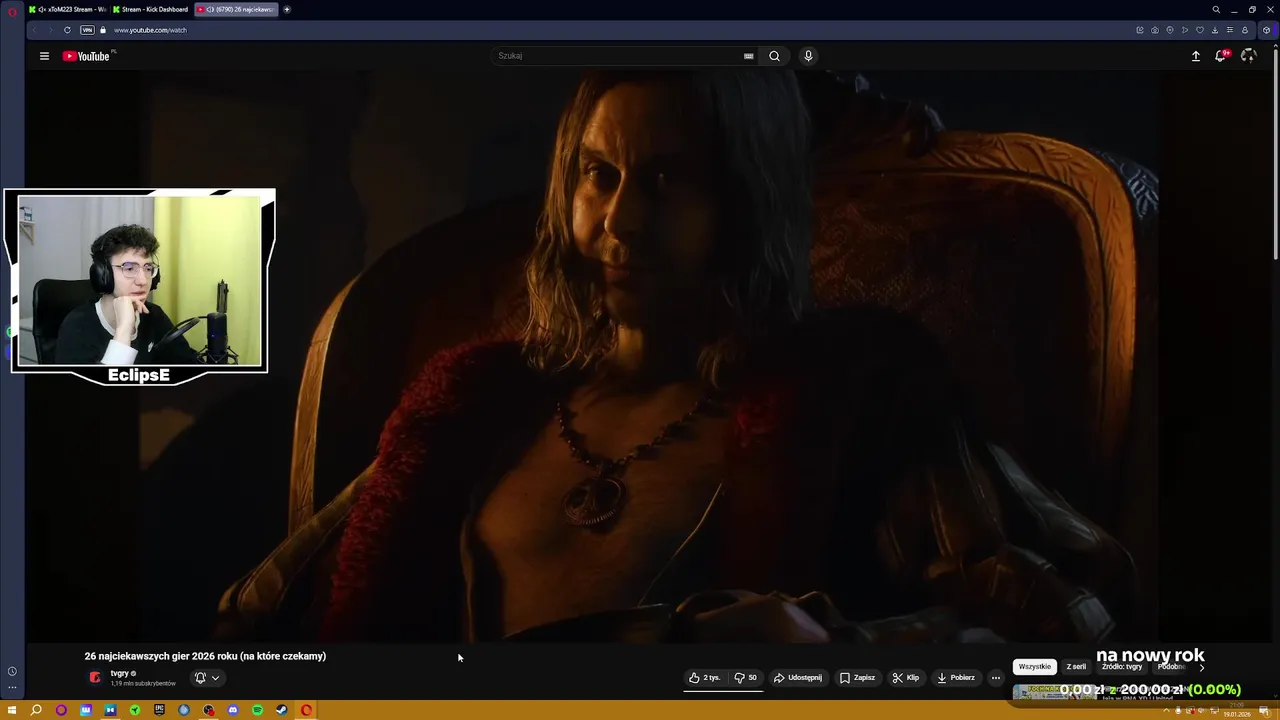
Task: Reload the page with refresh icon
Action: tap(67, 30)
